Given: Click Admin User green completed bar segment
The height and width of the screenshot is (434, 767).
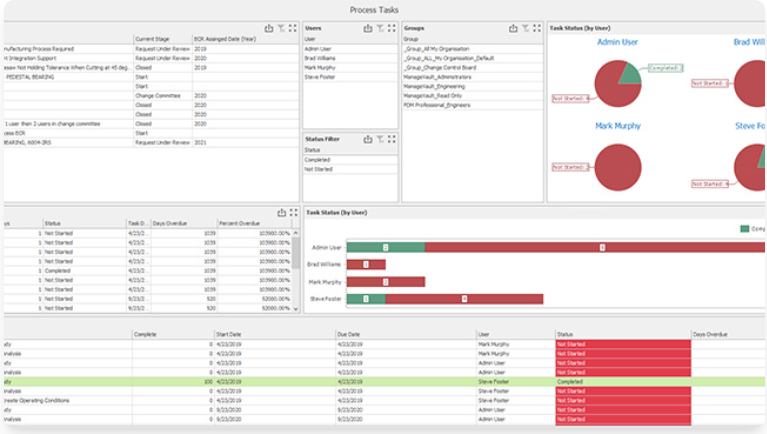Looking at the screenshot, I should pos(385,248).
